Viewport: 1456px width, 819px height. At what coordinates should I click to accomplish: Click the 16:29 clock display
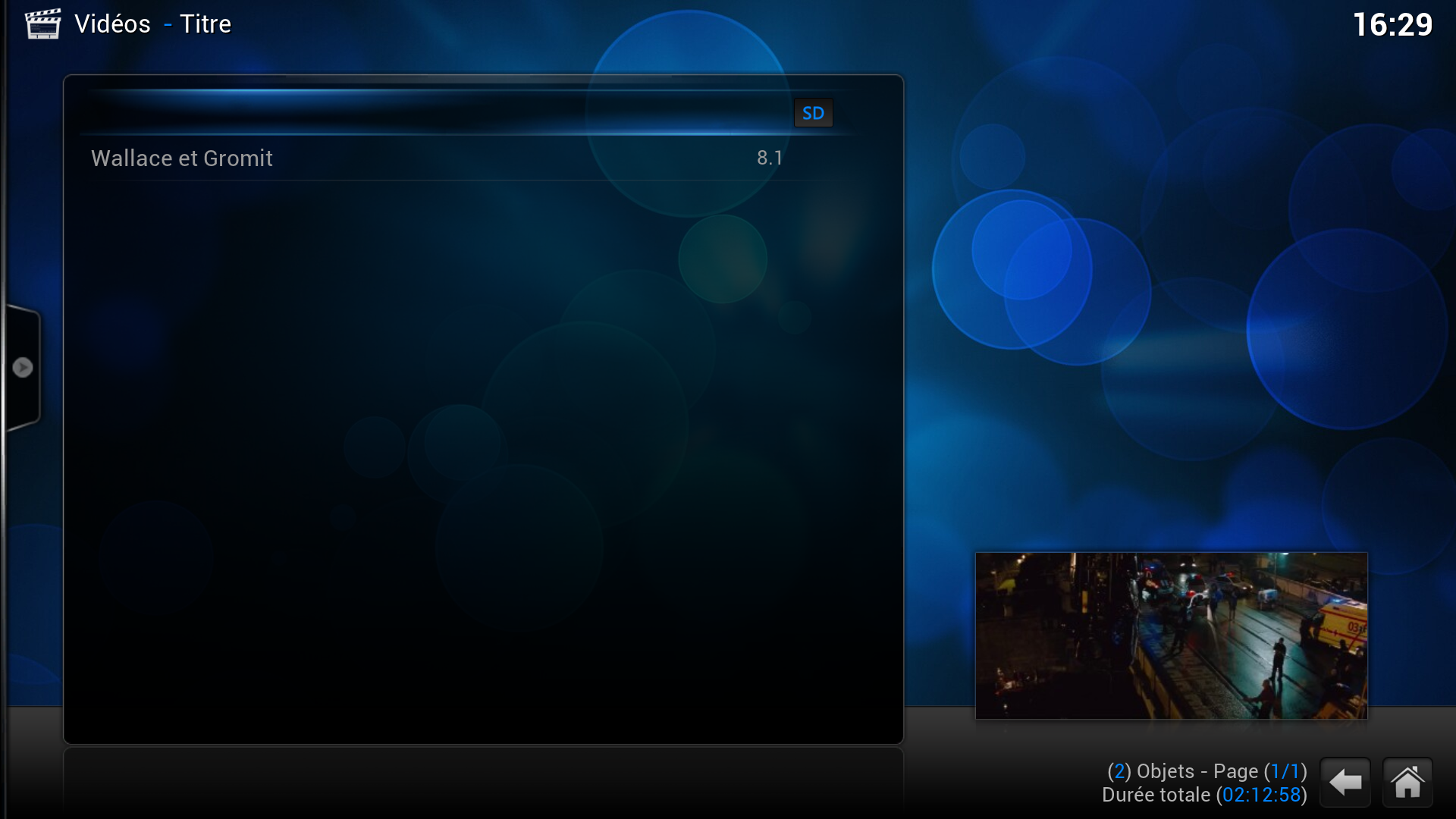pyautogui.click(x=1393, y=24)
